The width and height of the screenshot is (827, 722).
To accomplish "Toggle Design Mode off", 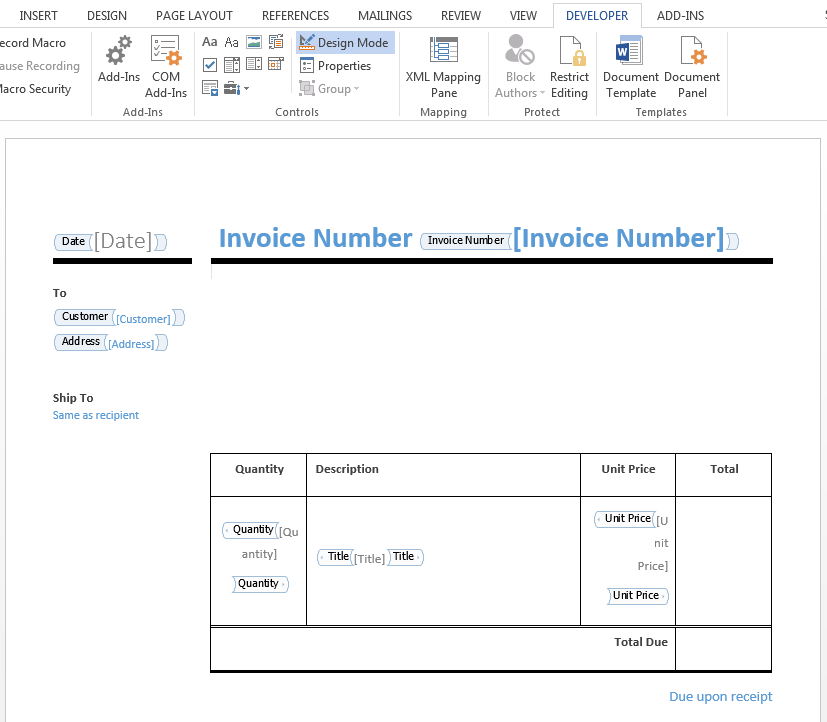I will (344, 43).
